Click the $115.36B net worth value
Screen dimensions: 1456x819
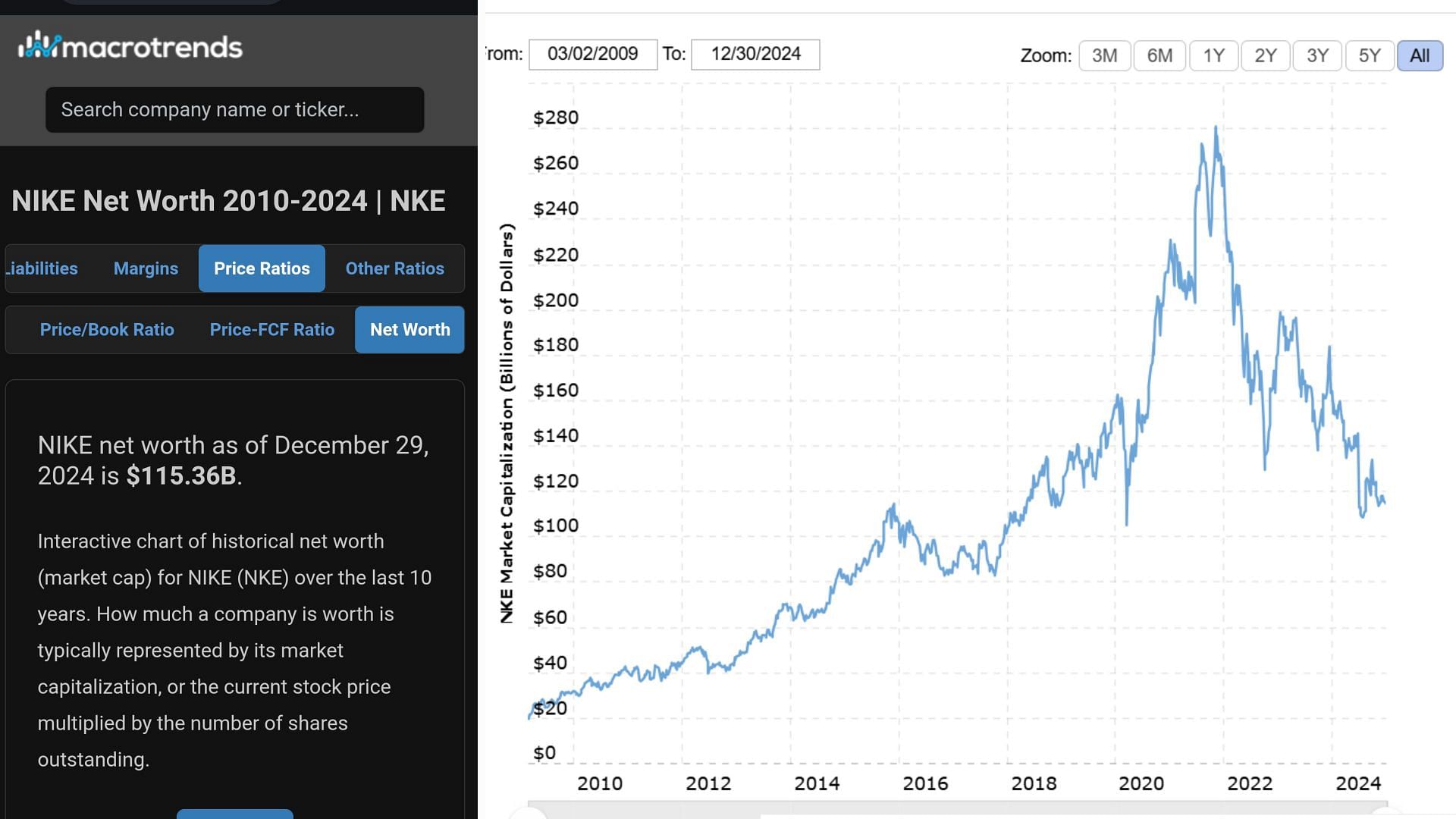pos(181,475)
